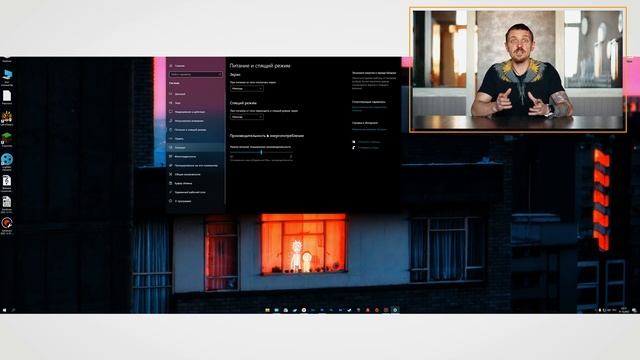Open the yellow File Explorer taskbar icon
Screen dimensions: 640x360
267,310
